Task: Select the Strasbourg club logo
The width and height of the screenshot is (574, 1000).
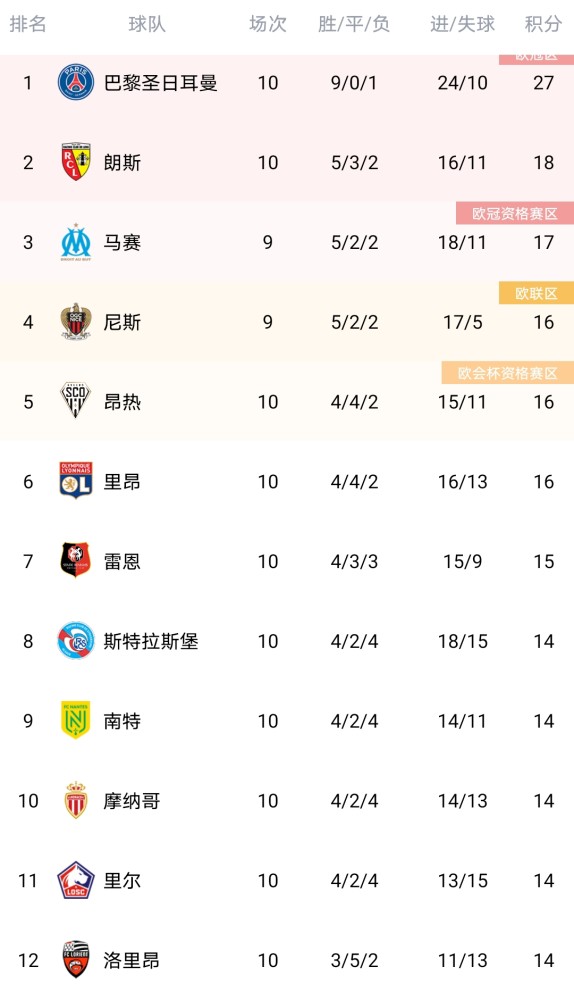Action: click(76, 640)
